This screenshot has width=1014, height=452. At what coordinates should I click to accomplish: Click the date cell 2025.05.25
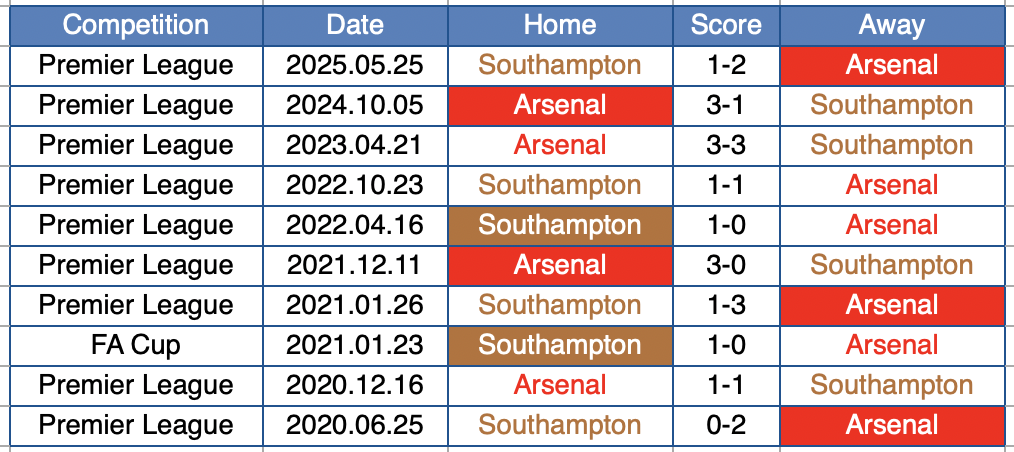tap(355, 65)
